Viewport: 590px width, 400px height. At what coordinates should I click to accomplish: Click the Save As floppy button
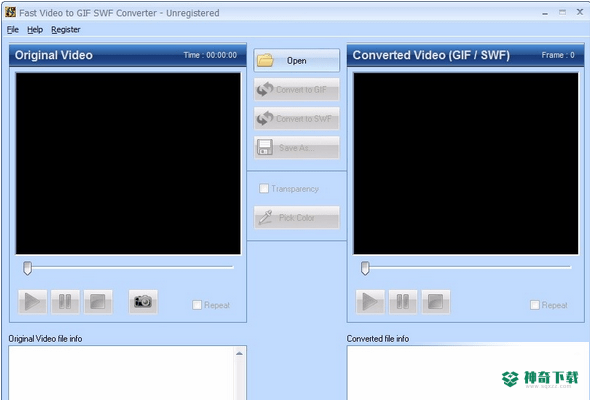coord(297,148)
